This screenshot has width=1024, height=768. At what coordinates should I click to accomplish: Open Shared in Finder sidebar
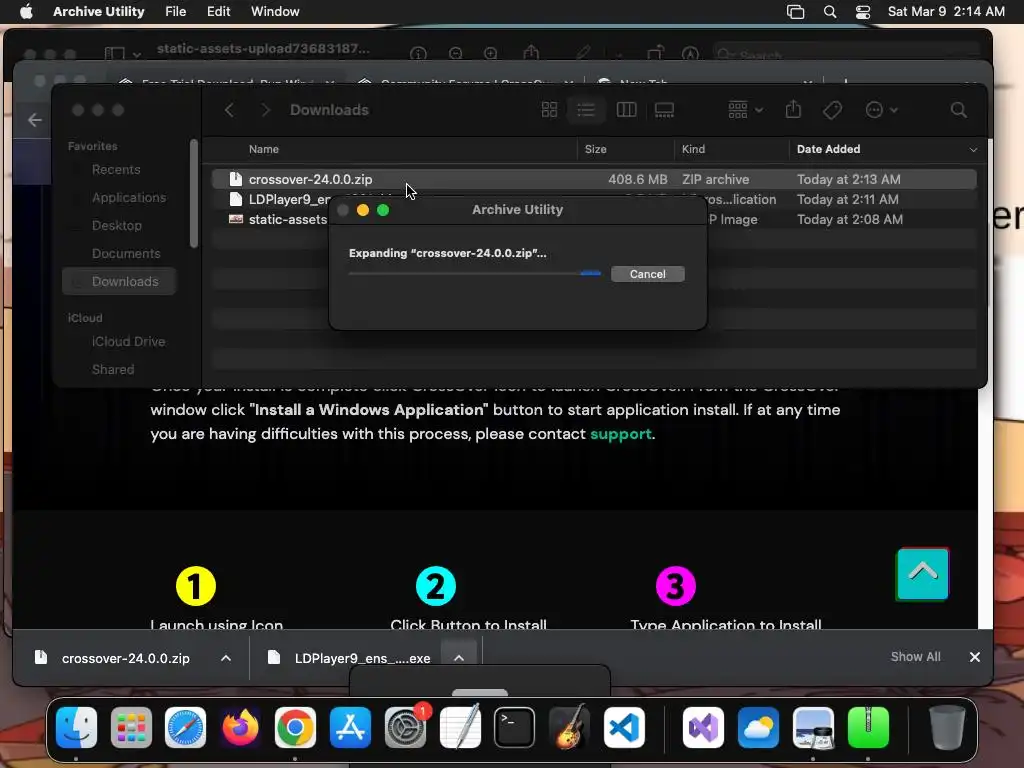coord(113,370)
